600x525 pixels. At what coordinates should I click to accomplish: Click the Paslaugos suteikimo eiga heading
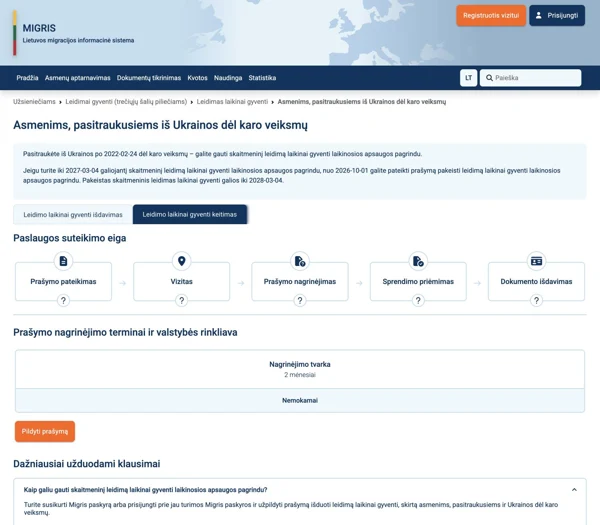point(70,238)
